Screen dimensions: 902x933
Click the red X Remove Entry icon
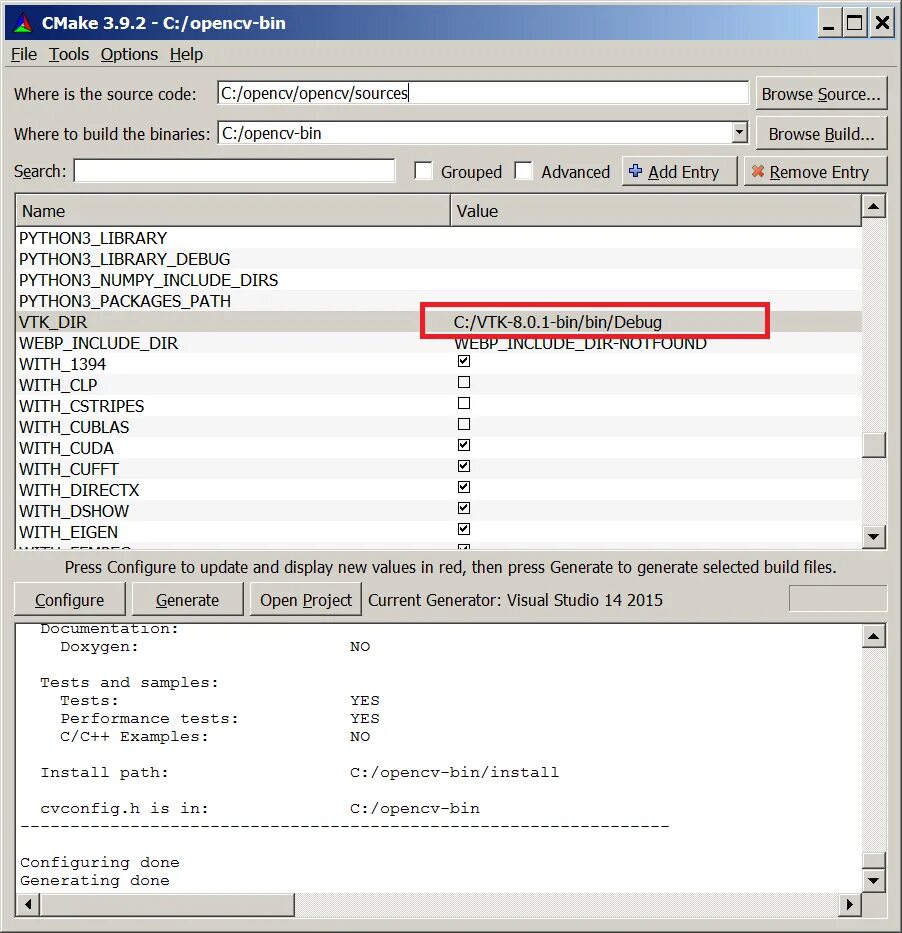coord(757,171)
